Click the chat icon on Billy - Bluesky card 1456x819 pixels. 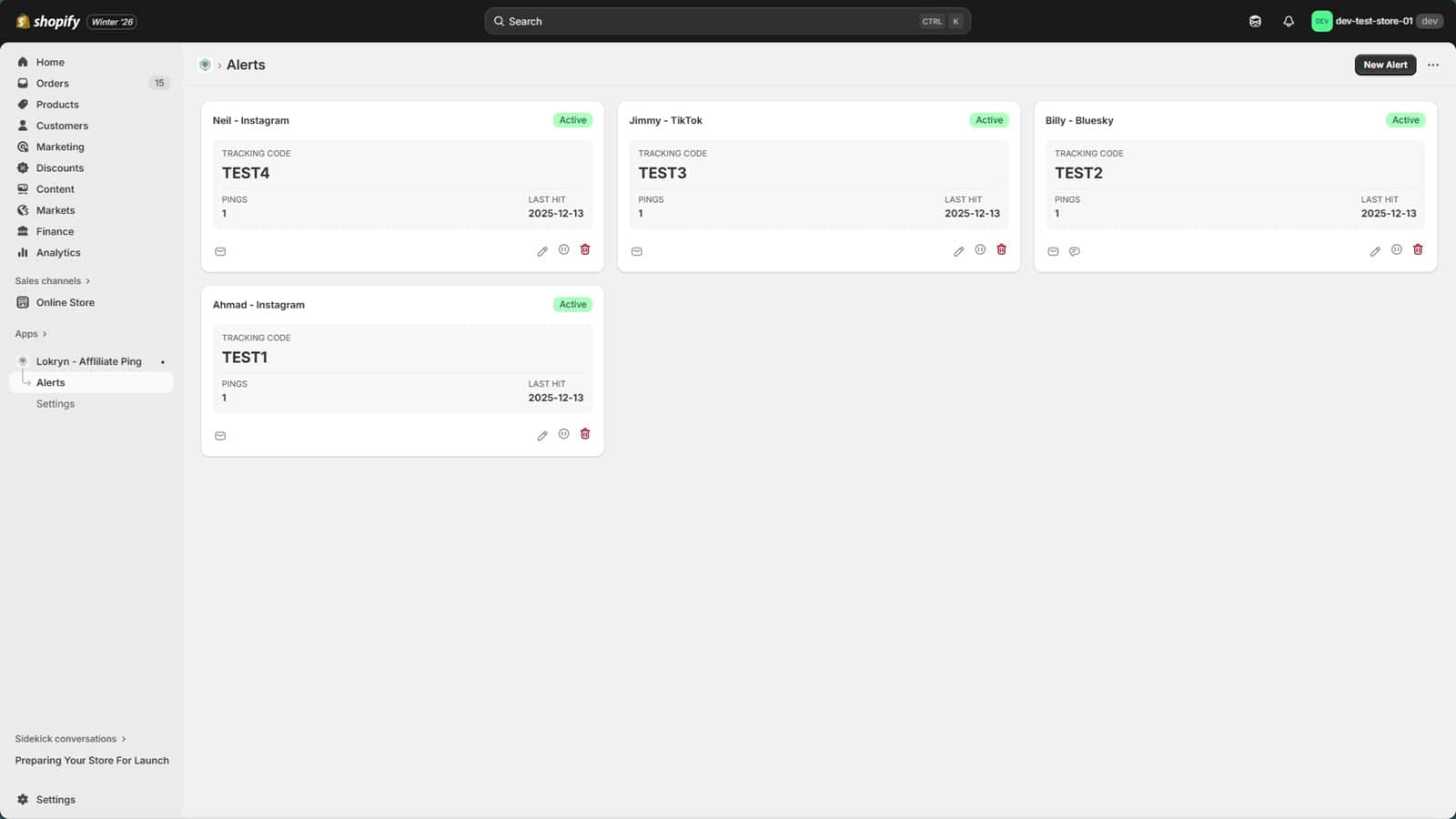(x=1075, y=251)
